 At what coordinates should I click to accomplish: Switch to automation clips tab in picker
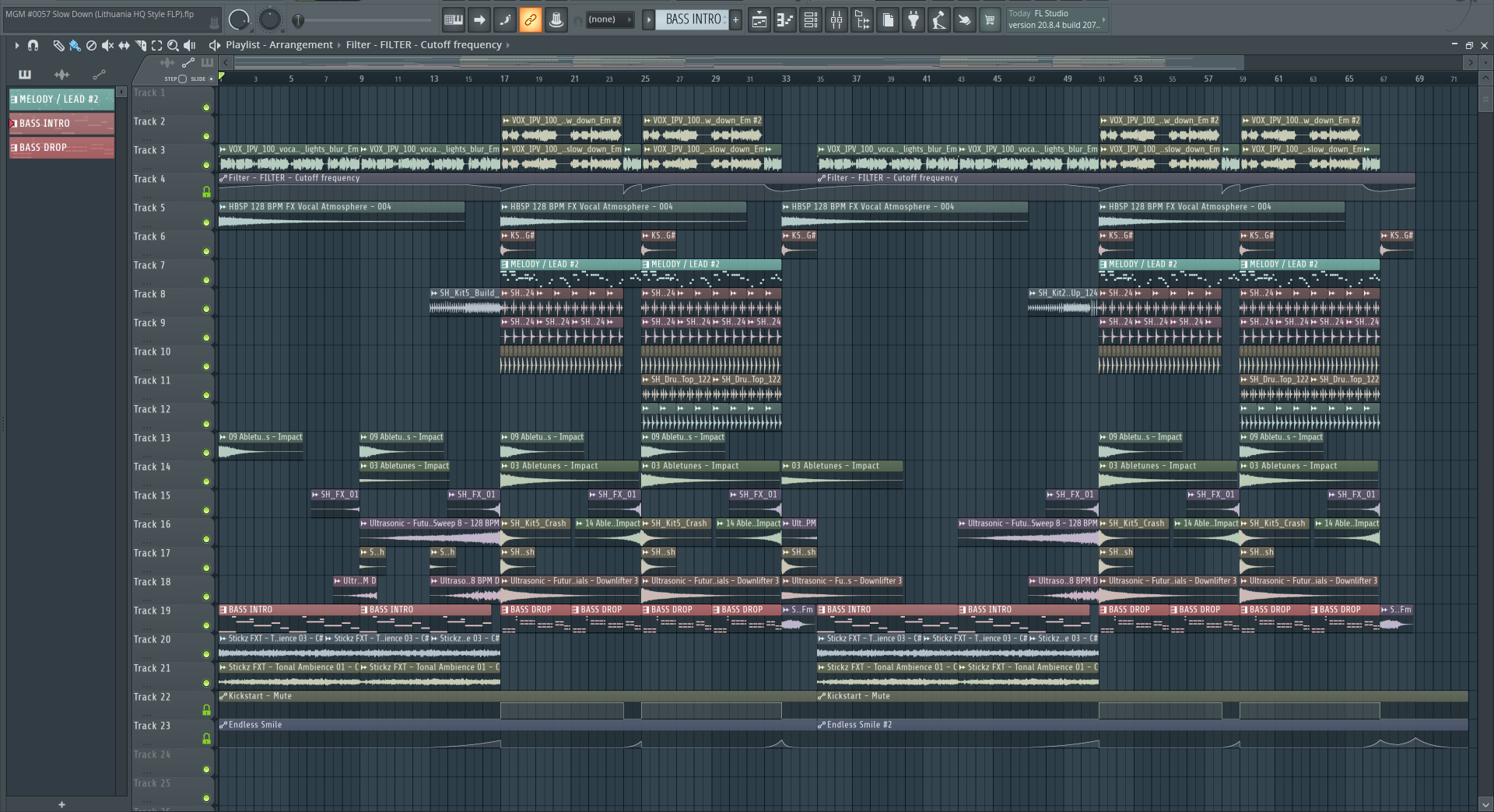click(99, 75)
